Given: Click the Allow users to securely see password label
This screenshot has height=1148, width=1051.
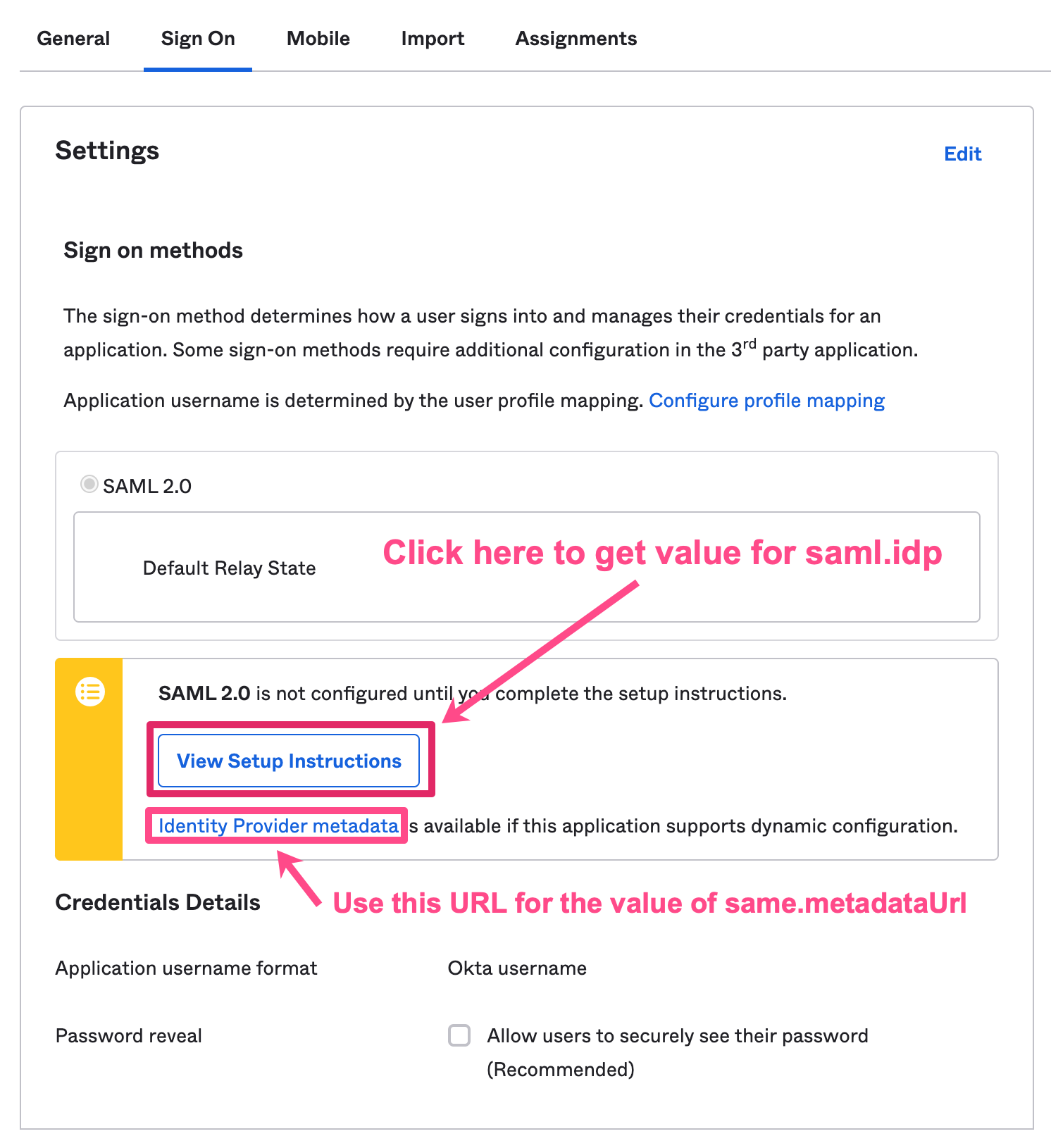Looking at the screenshot, I should click(677, 1036).
